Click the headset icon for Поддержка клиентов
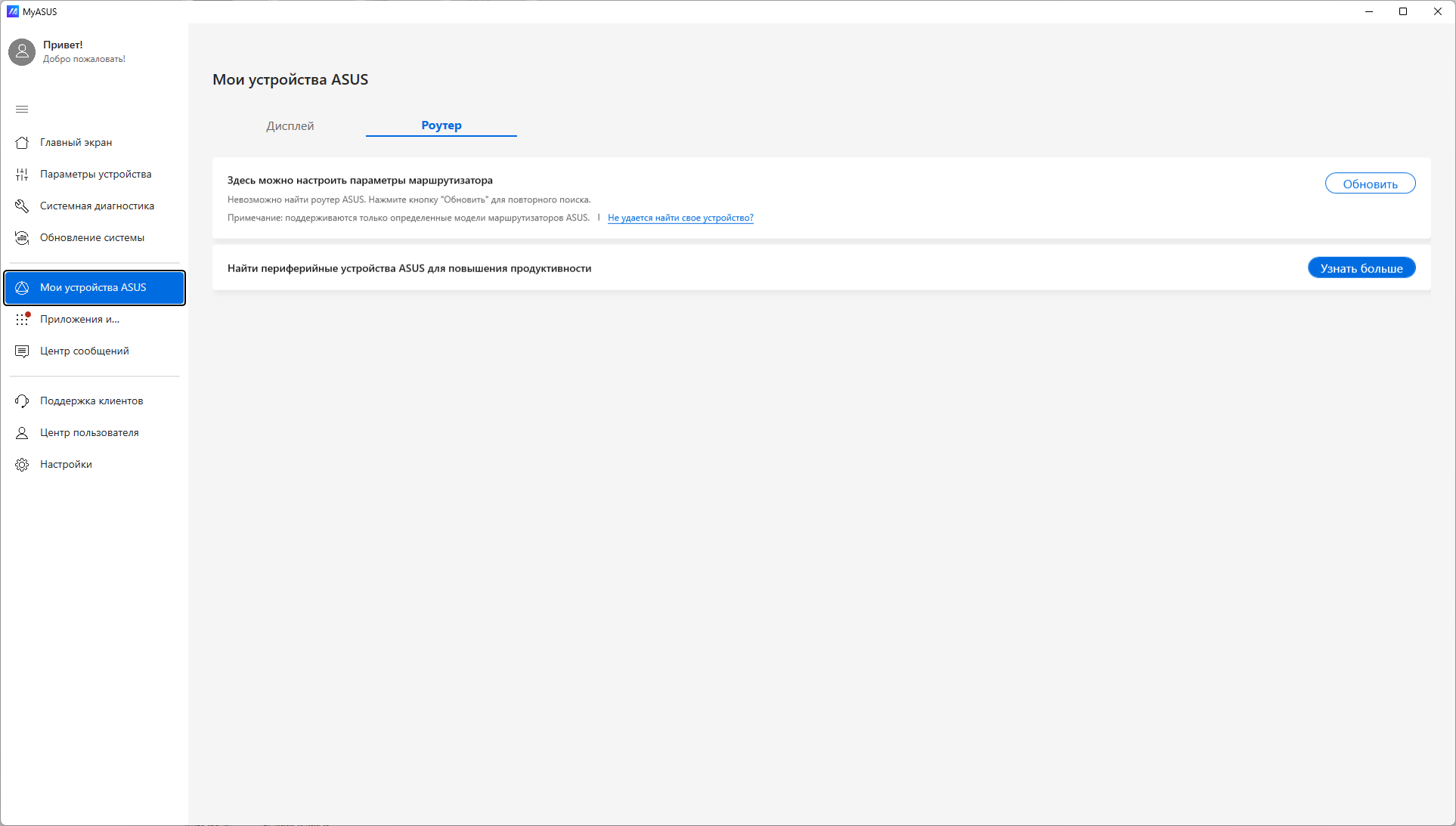This screenshot has width=1456, height=826. (x=22, y=401)
